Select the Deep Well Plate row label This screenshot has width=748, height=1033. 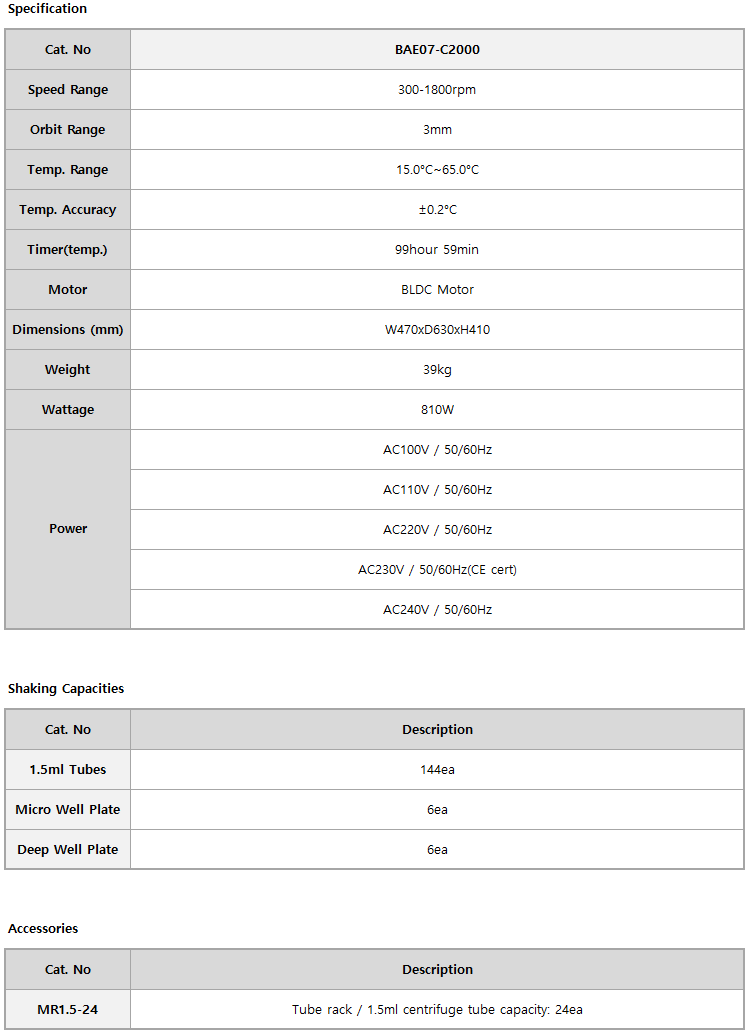click(68, 850)
